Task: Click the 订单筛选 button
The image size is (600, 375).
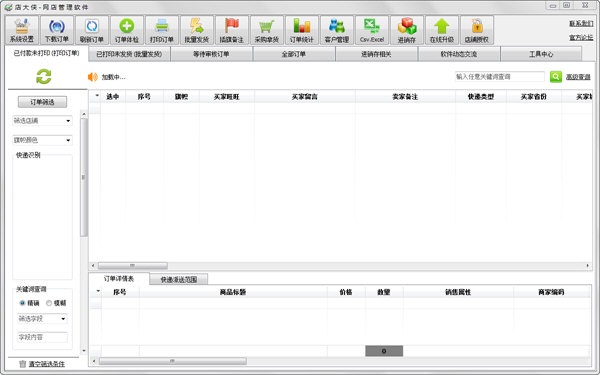Action: [42, 102]
